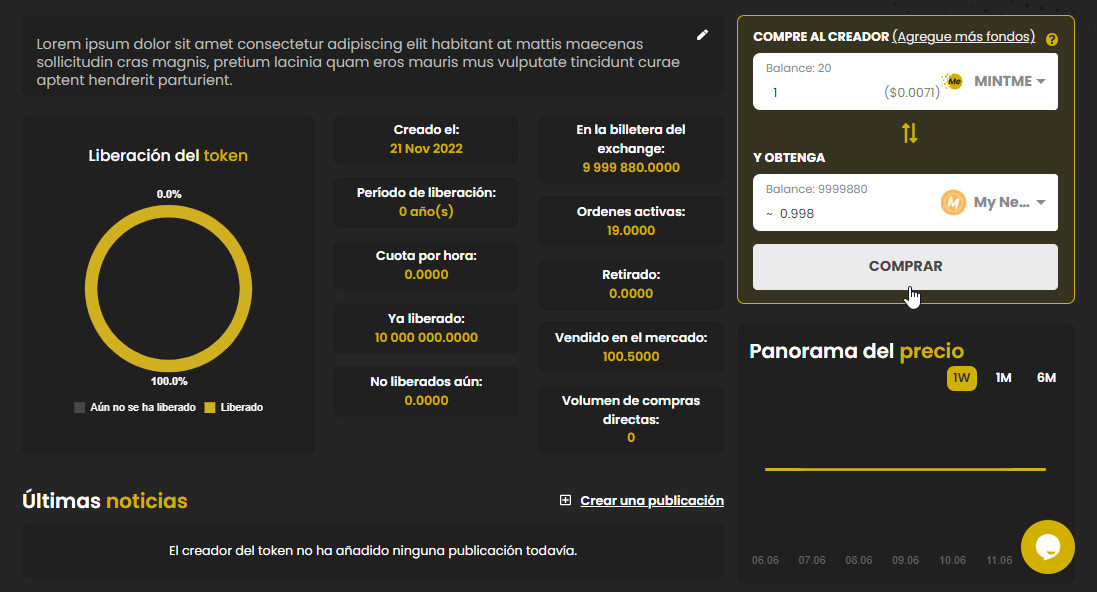Click the My Ne... token avatar icon
The height and width of the screenshot is (592, 1097).
(x=953, y=202)
